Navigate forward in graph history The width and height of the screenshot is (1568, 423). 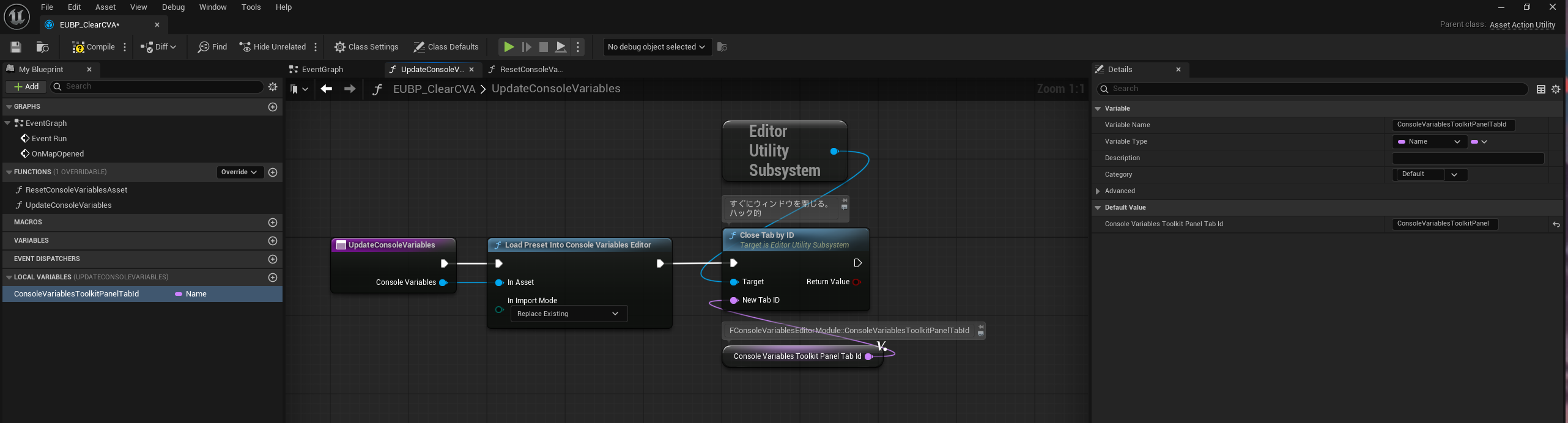click(x=349, y=89)
